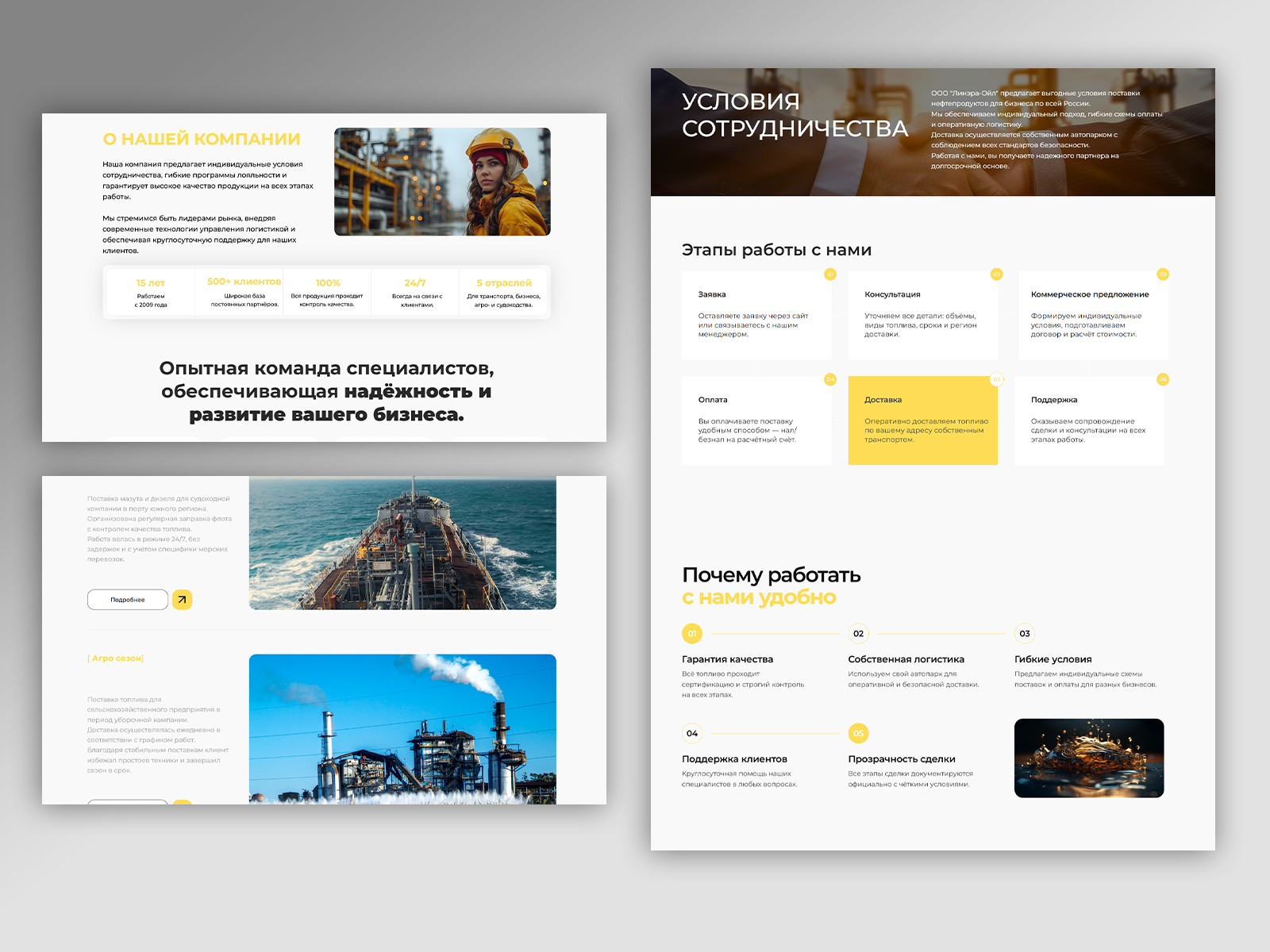
Task: Click the 'Подробнее' button
Action: point(128,600)
